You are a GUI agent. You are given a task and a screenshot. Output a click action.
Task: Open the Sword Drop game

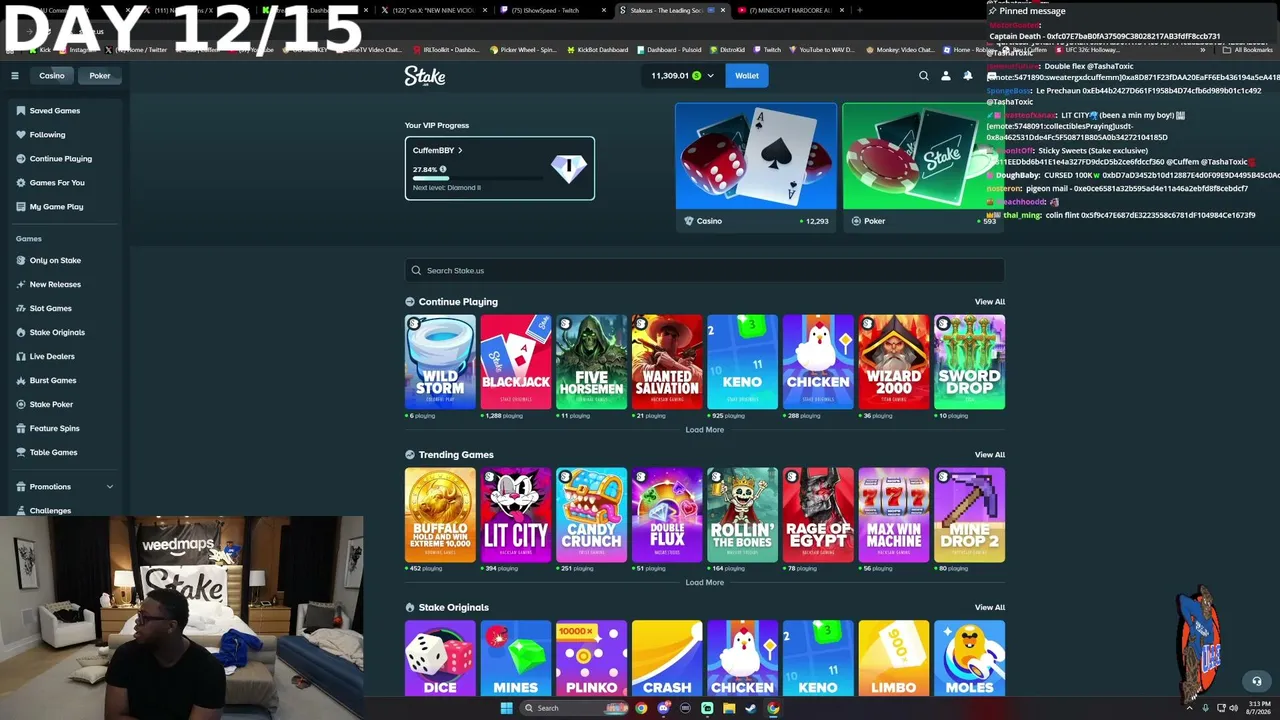(x=969, y=362)
